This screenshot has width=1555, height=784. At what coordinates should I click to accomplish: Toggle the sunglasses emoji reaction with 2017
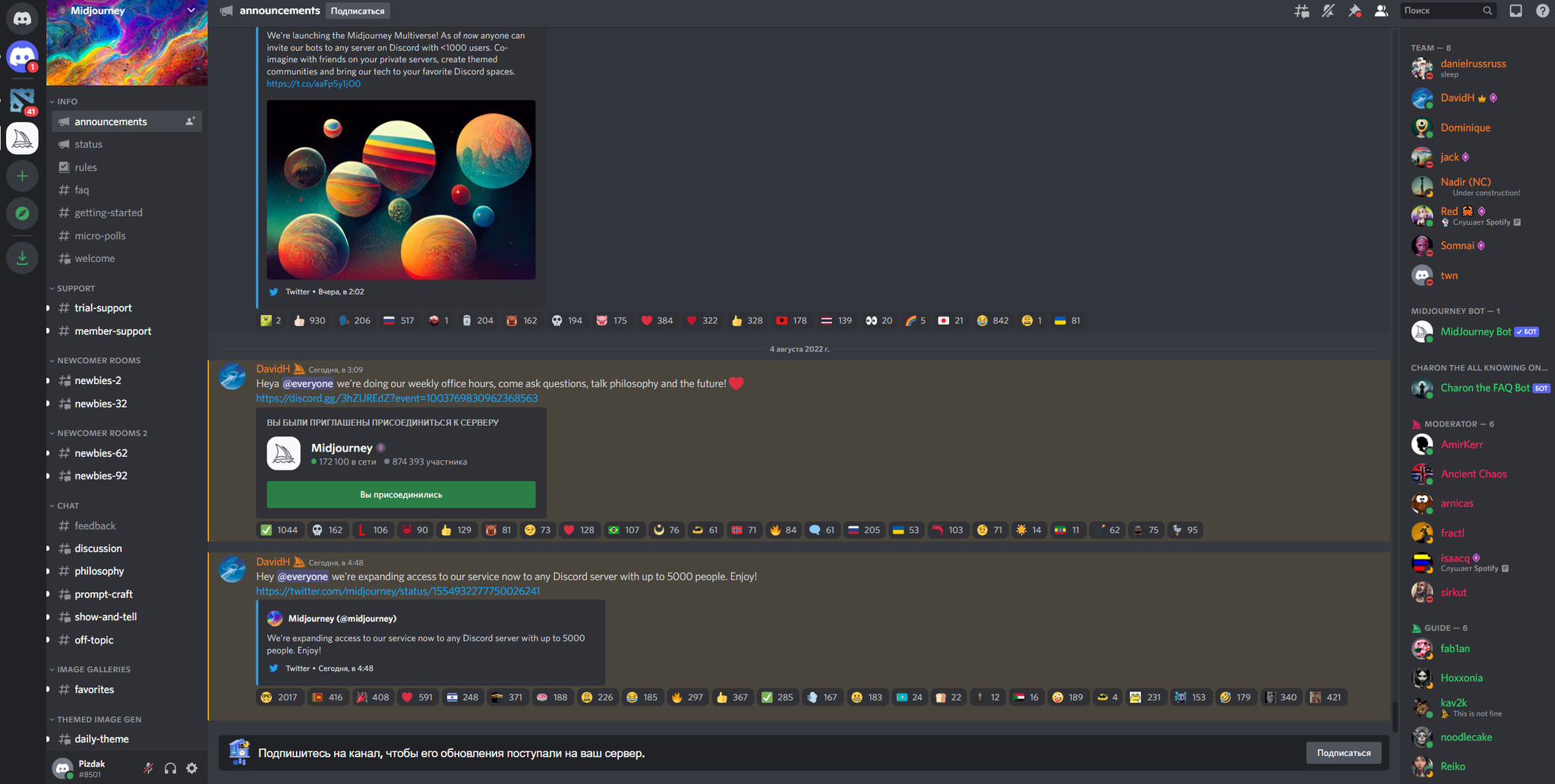coord(279,697)
